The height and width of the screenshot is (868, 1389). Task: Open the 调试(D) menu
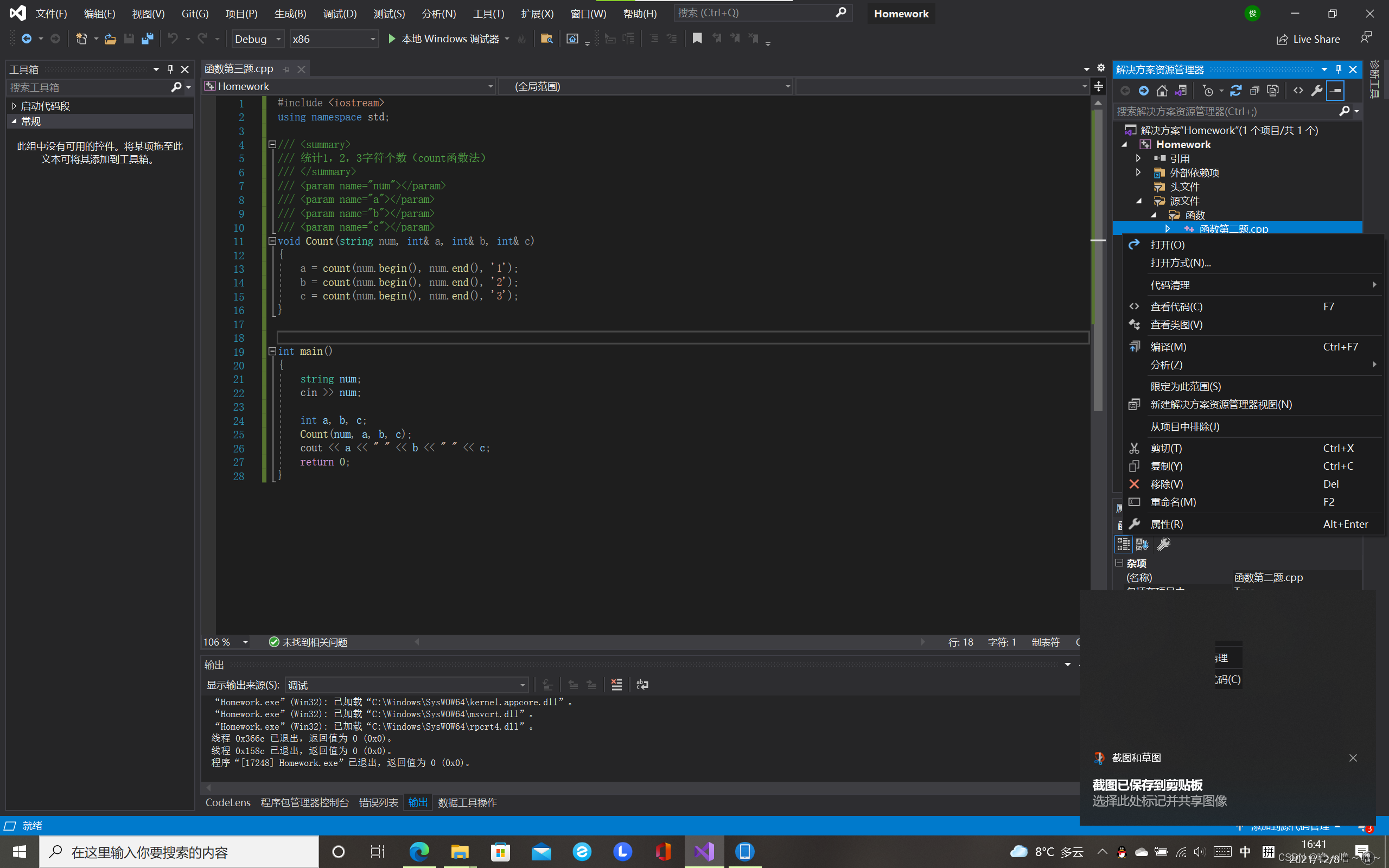click(x=340, y=13)
